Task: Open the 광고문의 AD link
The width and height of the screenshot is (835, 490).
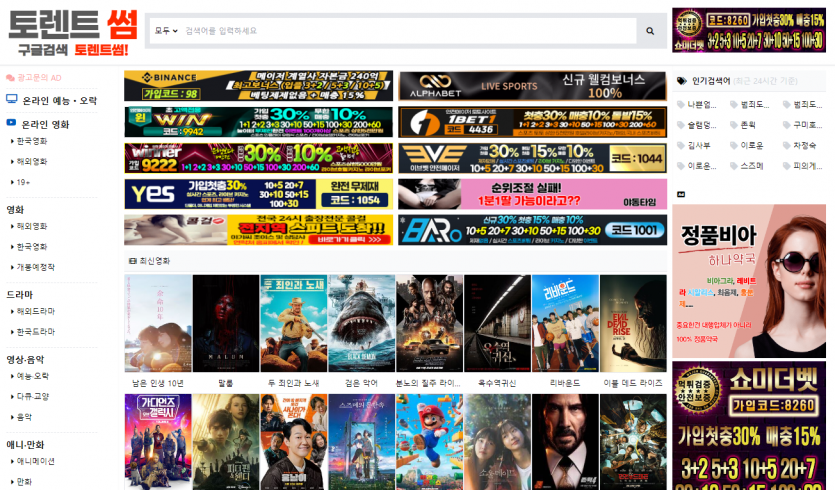Action: click(x=34, y=78)
